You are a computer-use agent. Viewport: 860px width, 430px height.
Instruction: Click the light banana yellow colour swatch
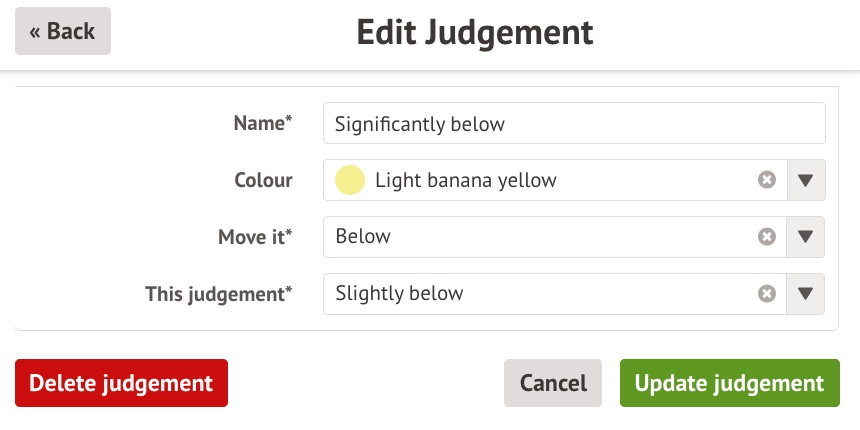pyautogui.click(x=350, y=181)
